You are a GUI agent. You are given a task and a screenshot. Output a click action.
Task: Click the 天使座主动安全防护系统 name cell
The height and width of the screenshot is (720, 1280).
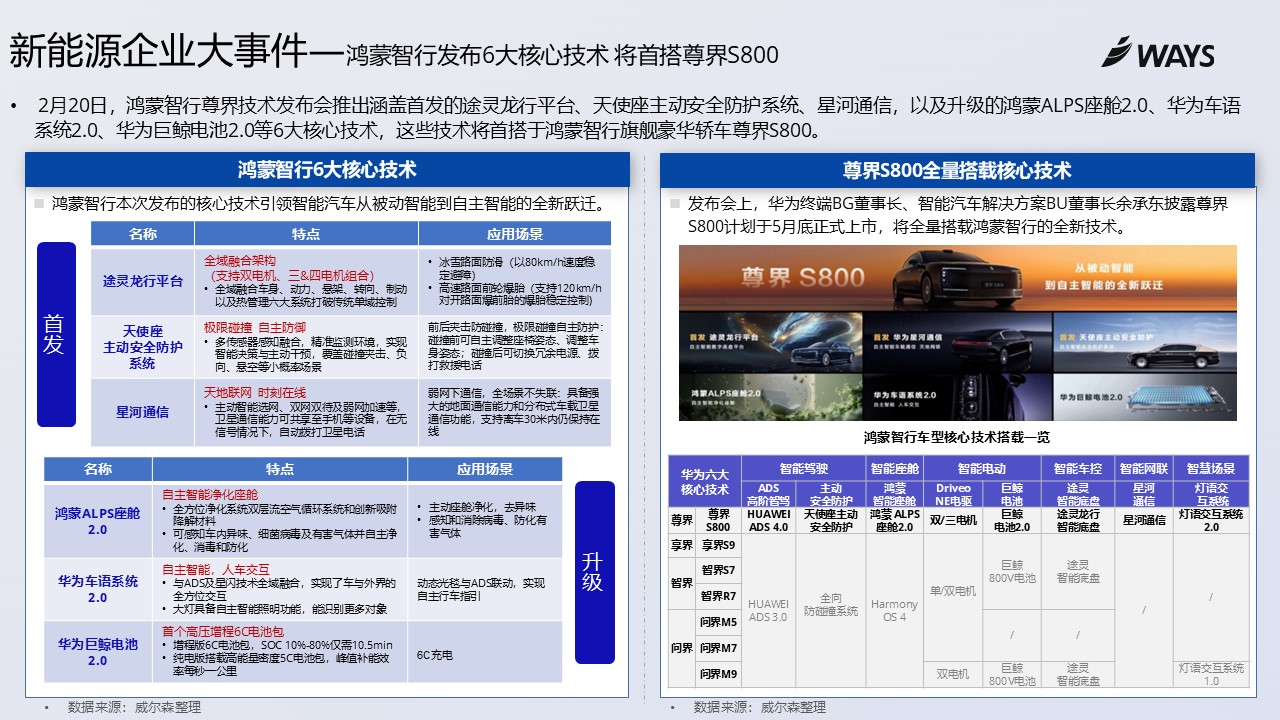(143, 347)
